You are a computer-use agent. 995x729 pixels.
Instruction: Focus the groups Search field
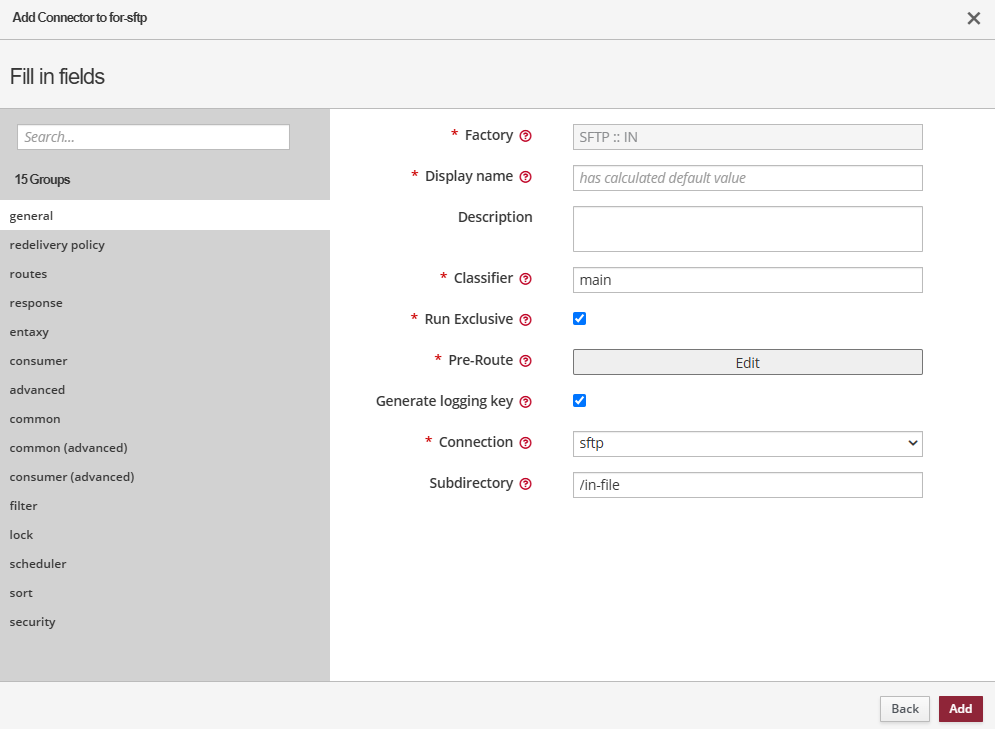(x=153, y=137)
